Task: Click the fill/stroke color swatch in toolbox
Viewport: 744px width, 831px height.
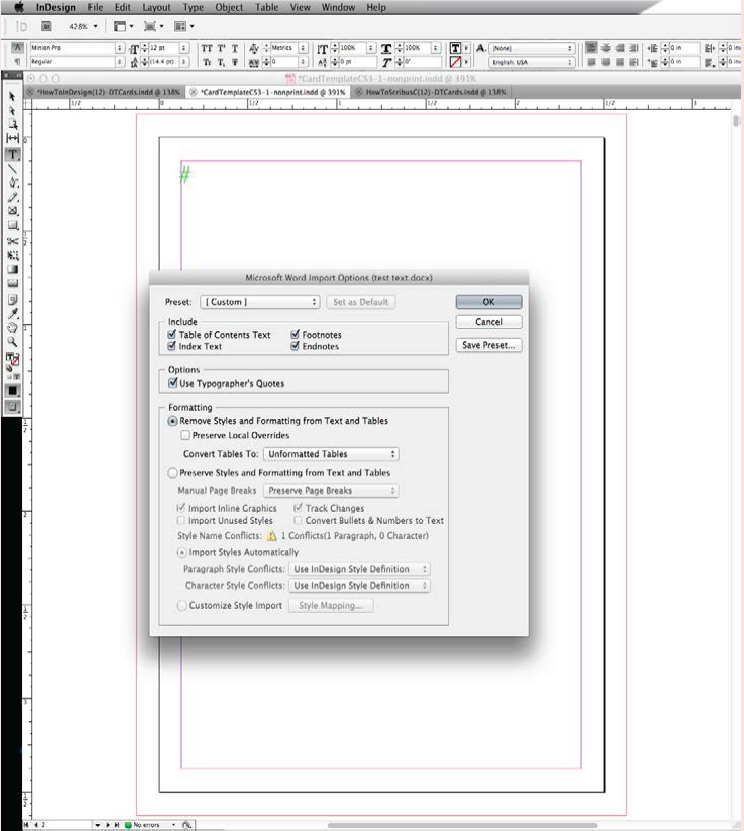Action: (x=13, y=359)
